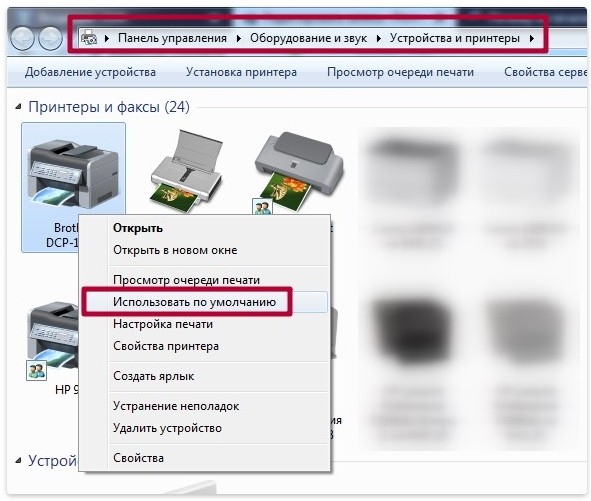591x501 pixels.
Task: Collapse the Принтеры и факсы group
Action: (18, 107)
